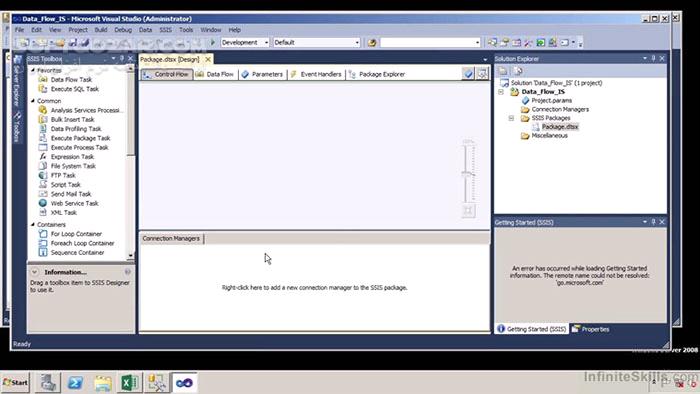
Task: Select the Script Task icon
Action: (x=43, y=184)
